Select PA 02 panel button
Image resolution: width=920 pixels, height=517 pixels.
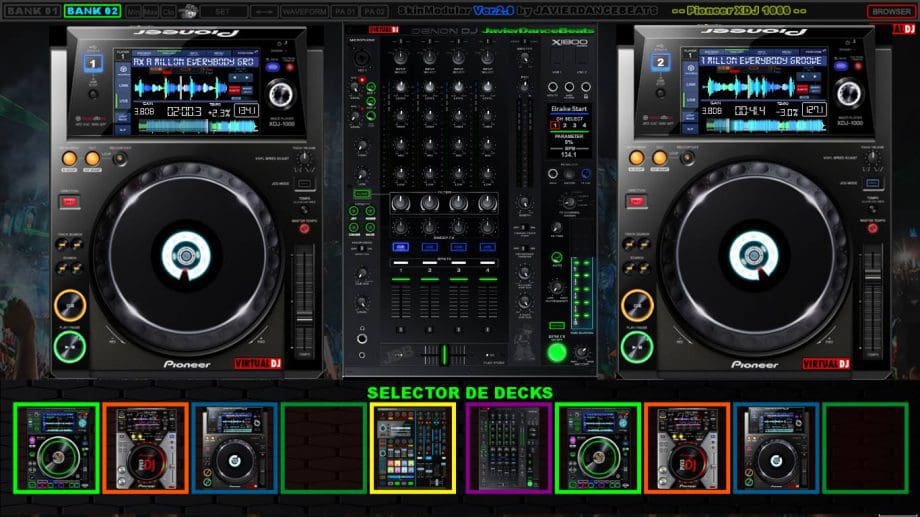click(374, 11)
